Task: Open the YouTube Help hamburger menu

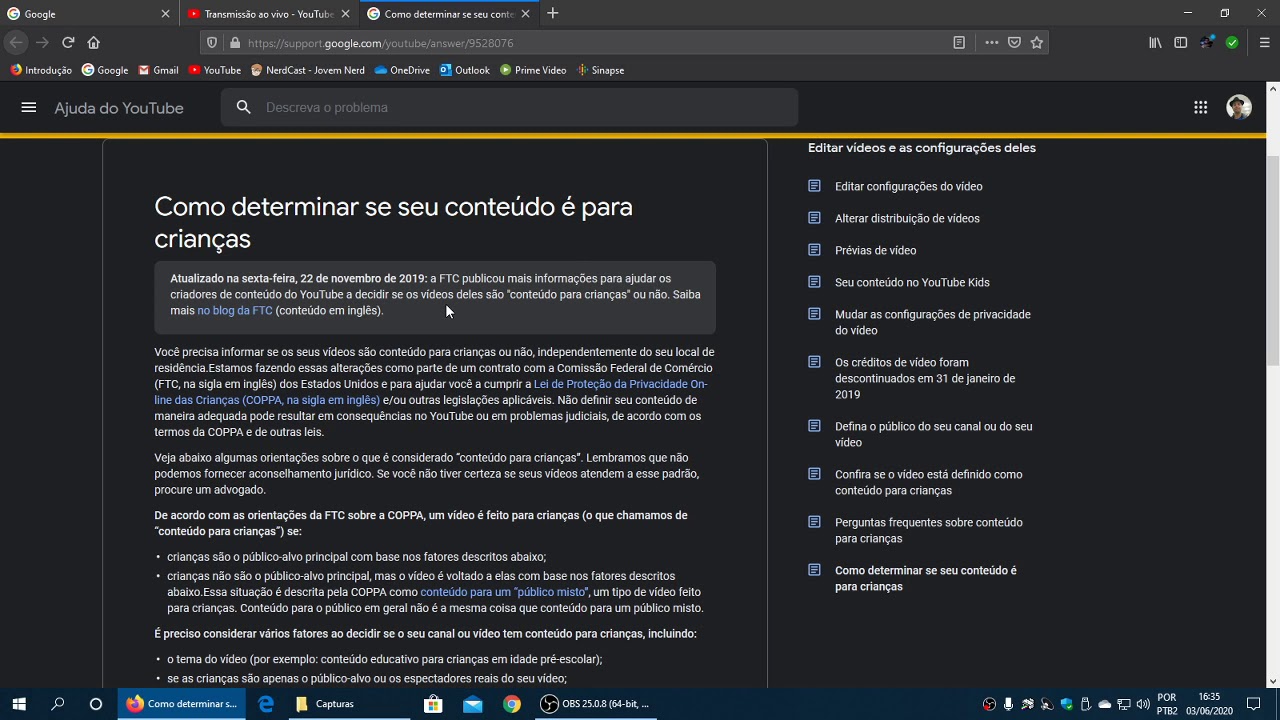Action: [x=28, y=107]
